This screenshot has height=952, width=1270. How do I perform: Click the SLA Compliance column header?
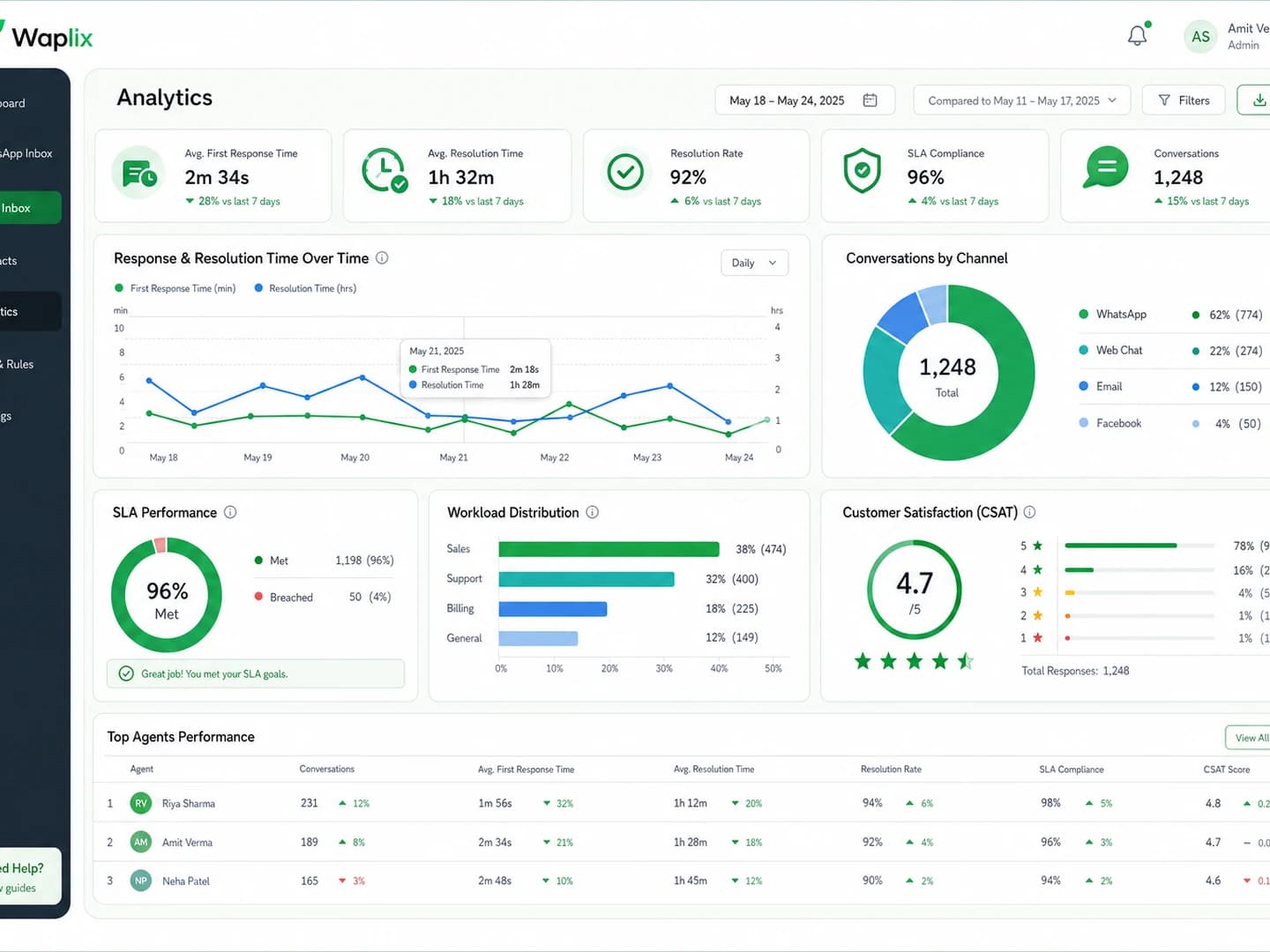click(1072, 769)
